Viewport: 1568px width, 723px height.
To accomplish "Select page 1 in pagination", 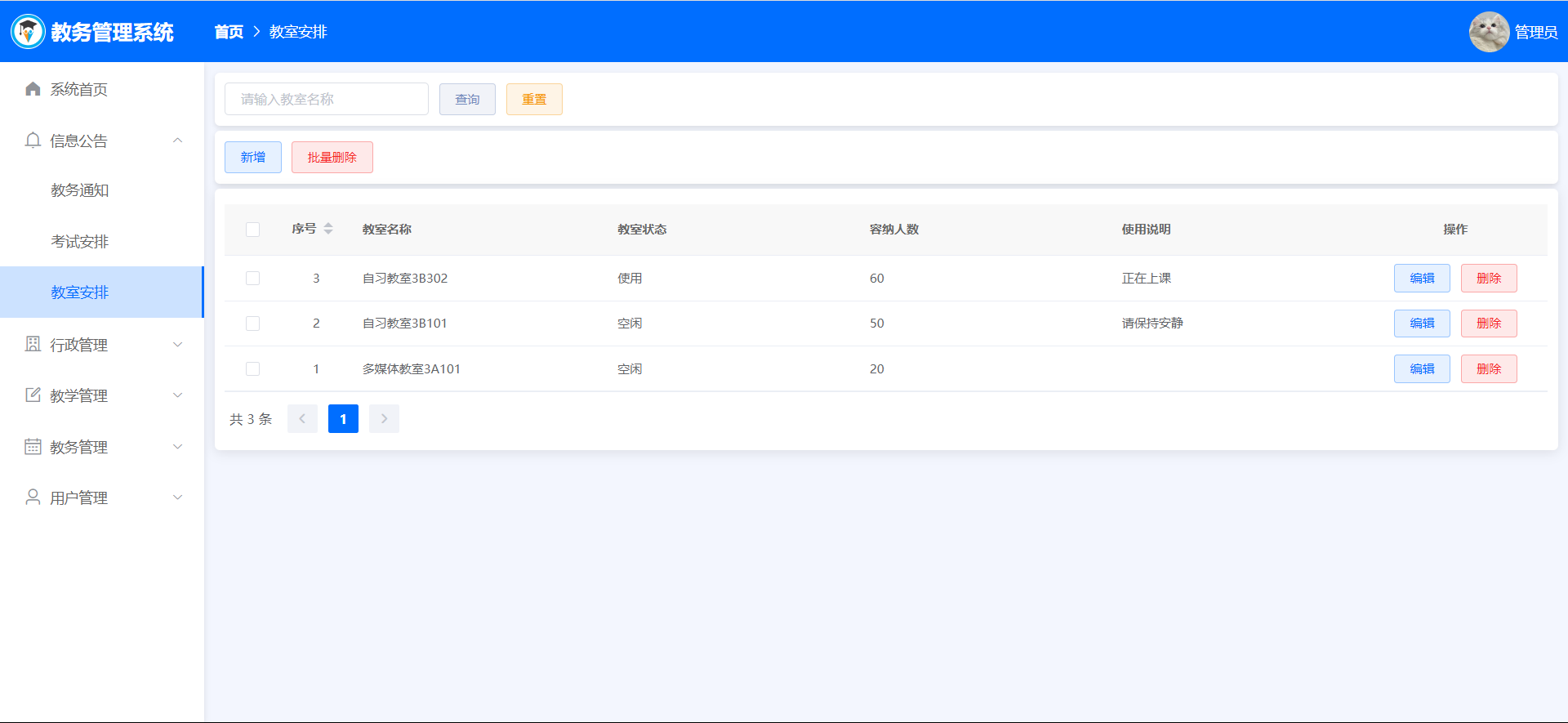I will point(343,419).
